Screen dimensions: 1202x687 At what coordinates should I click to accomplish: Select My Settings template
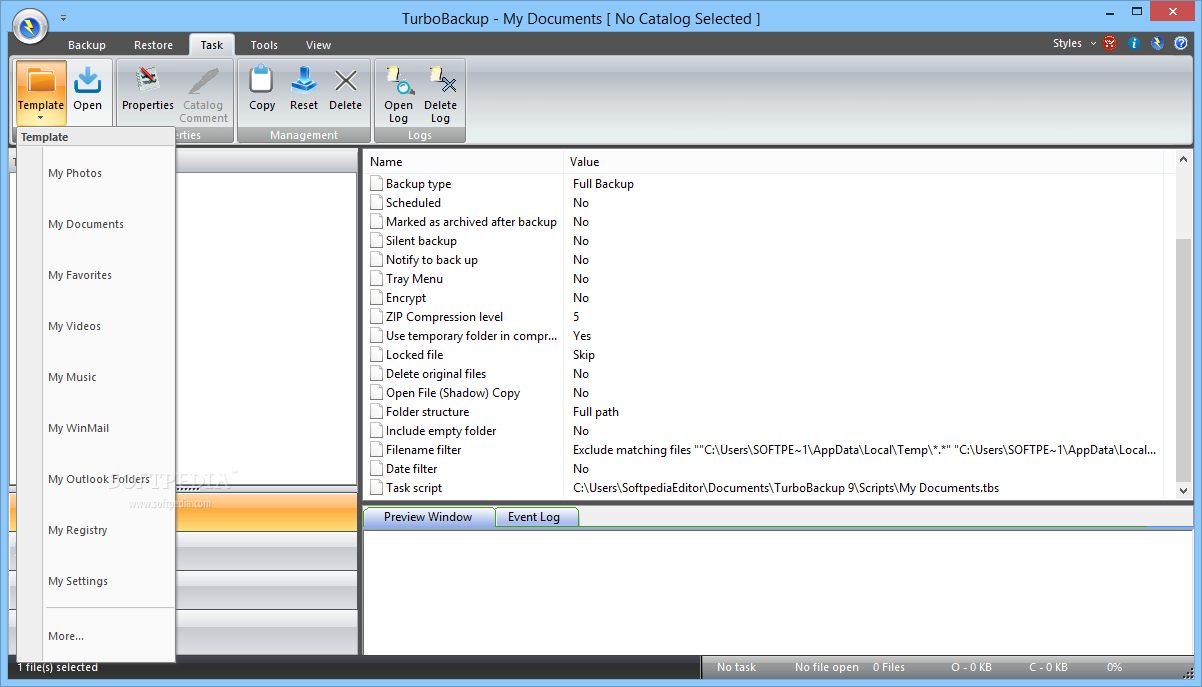97,581
